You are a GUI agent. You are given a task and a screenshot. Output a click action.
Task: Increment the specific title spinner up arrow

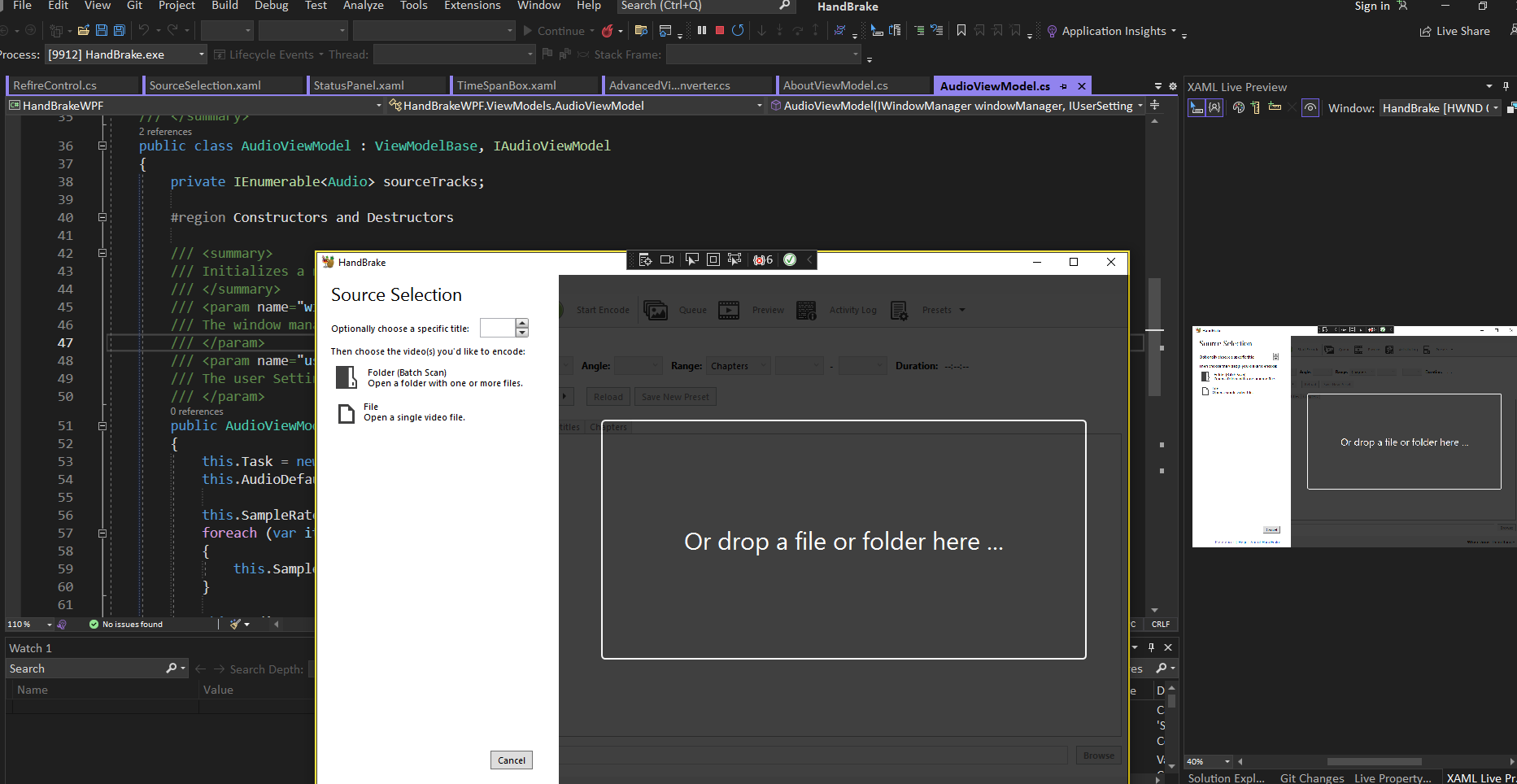(x=522, y=323)
